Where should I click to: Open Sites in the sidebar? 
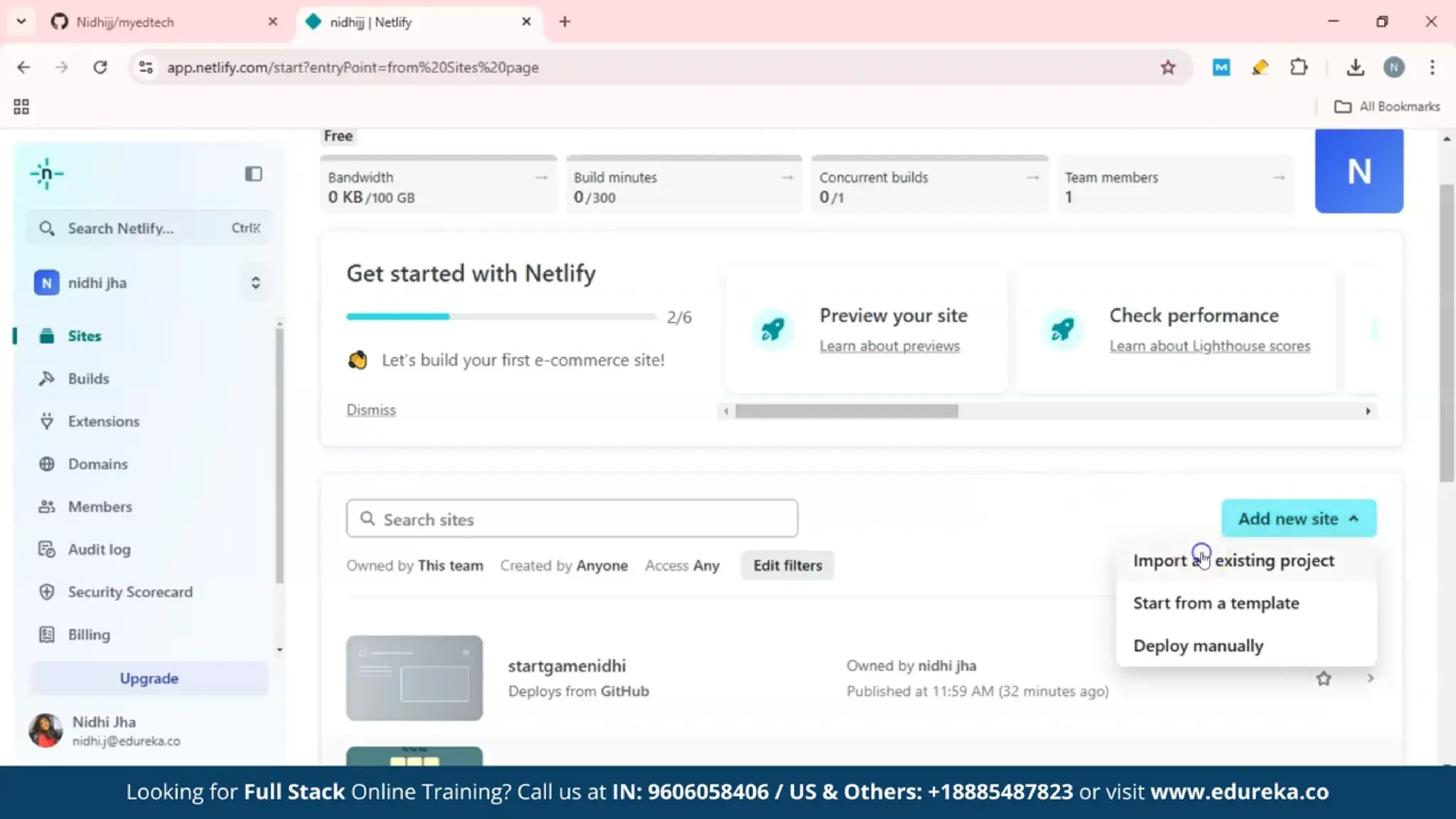pos(84,336)
